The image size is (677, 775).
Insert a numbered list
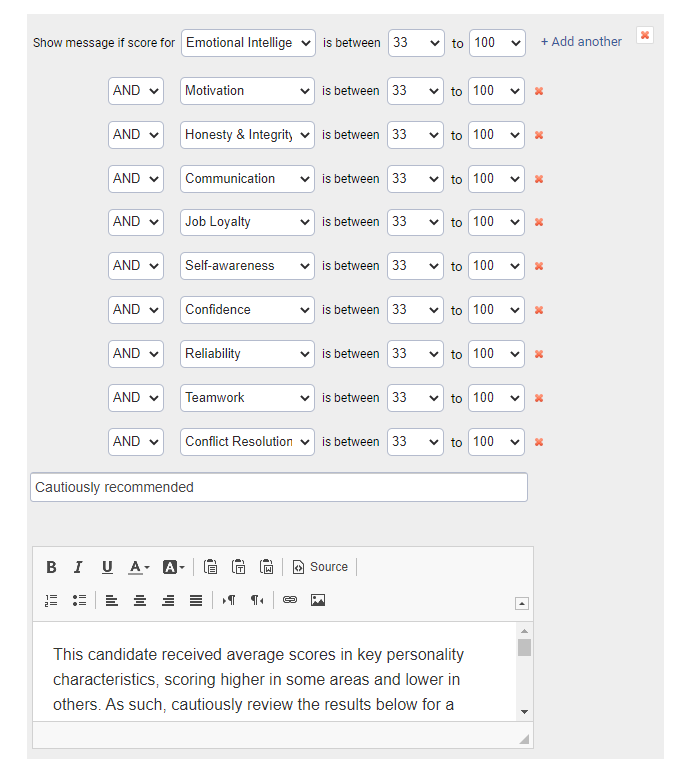pyautogui.click(x=51, y=601)
